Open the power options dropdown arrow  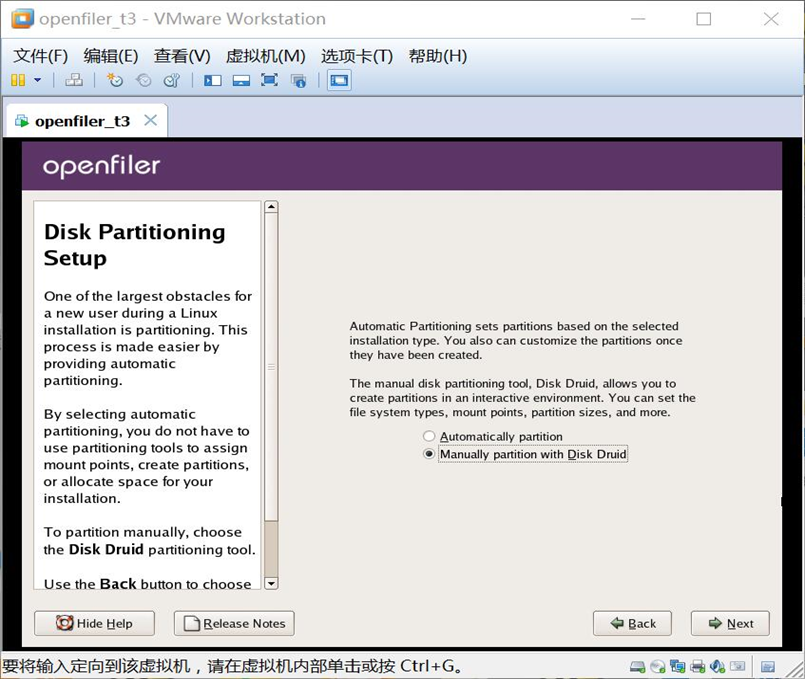(x=37, y=80)
